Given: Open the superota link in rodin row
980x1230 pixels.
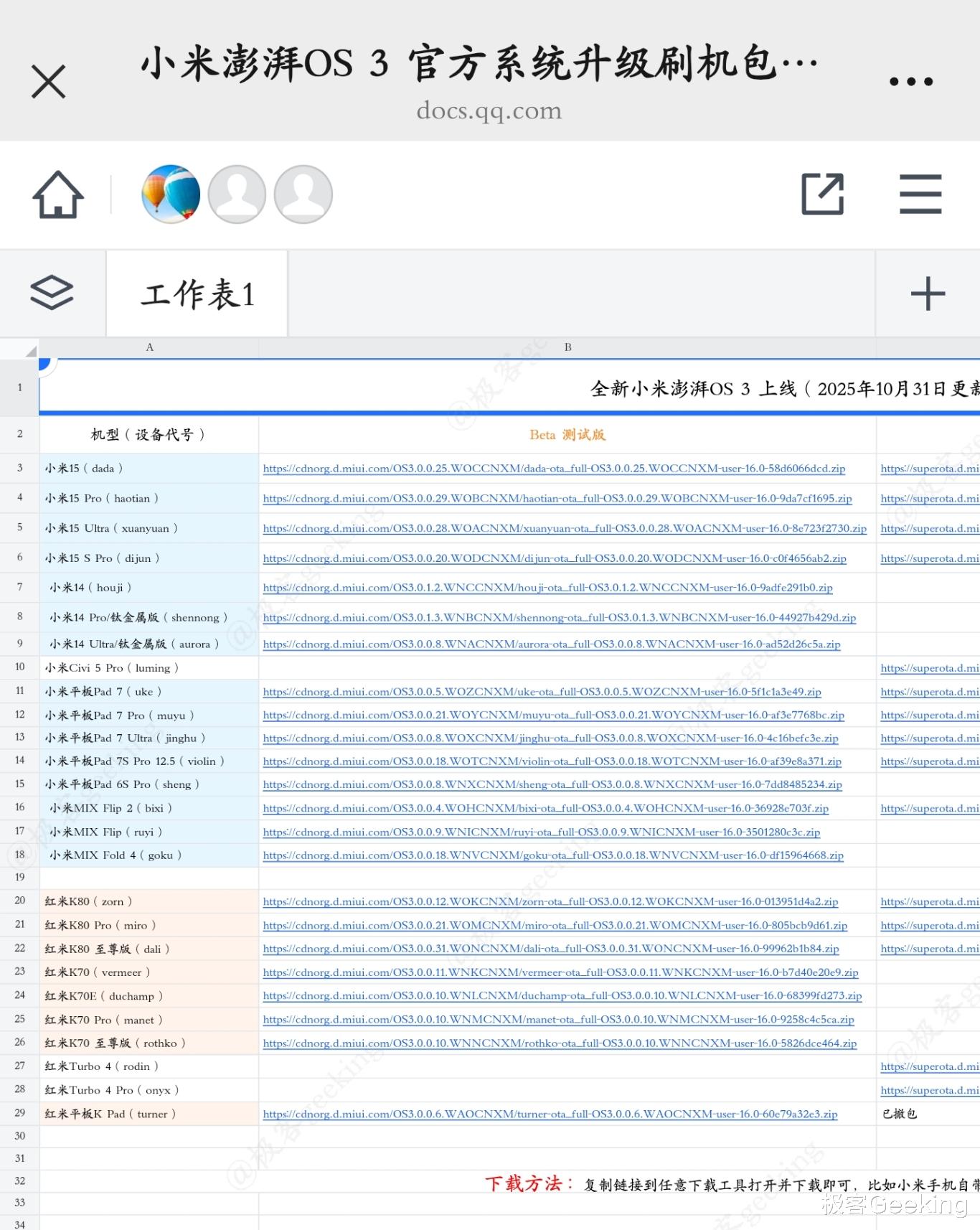Looking at the screenshot, I should click(930, 1067).
